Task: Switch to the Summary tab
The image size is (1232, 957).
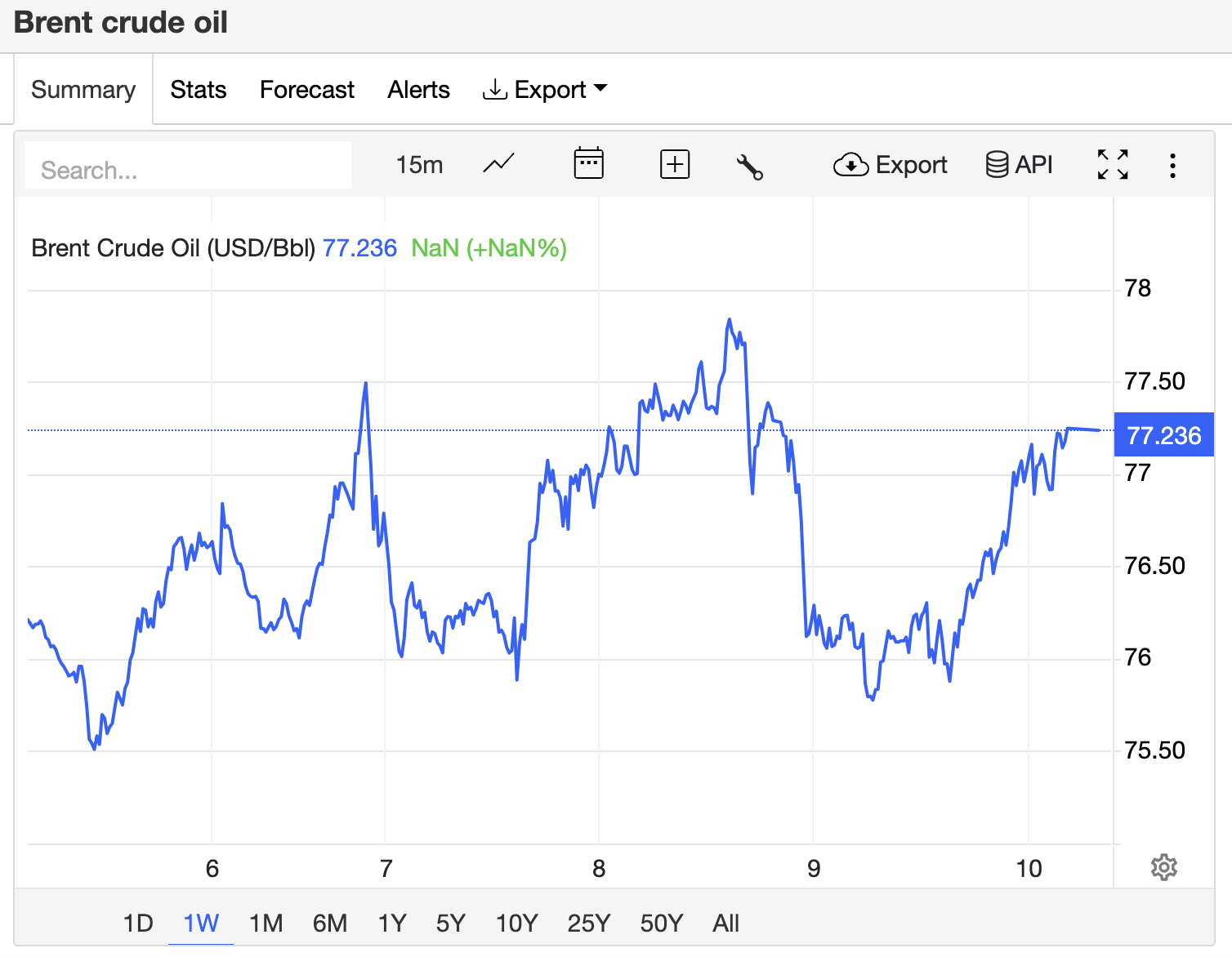Action: click(83, 89)
